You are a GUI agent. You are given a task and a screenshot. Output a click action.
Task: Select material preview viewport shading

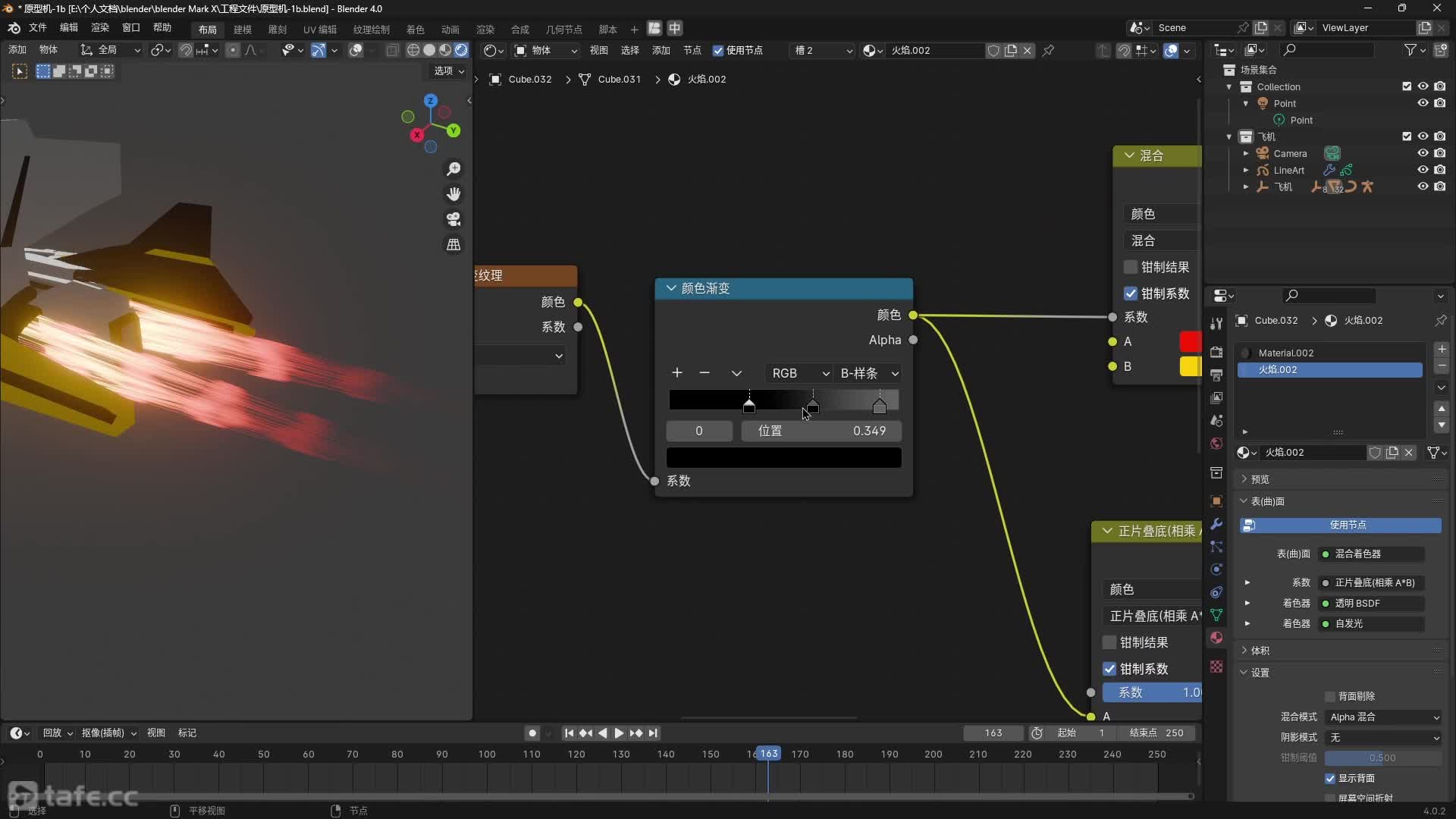click(445, 50)
